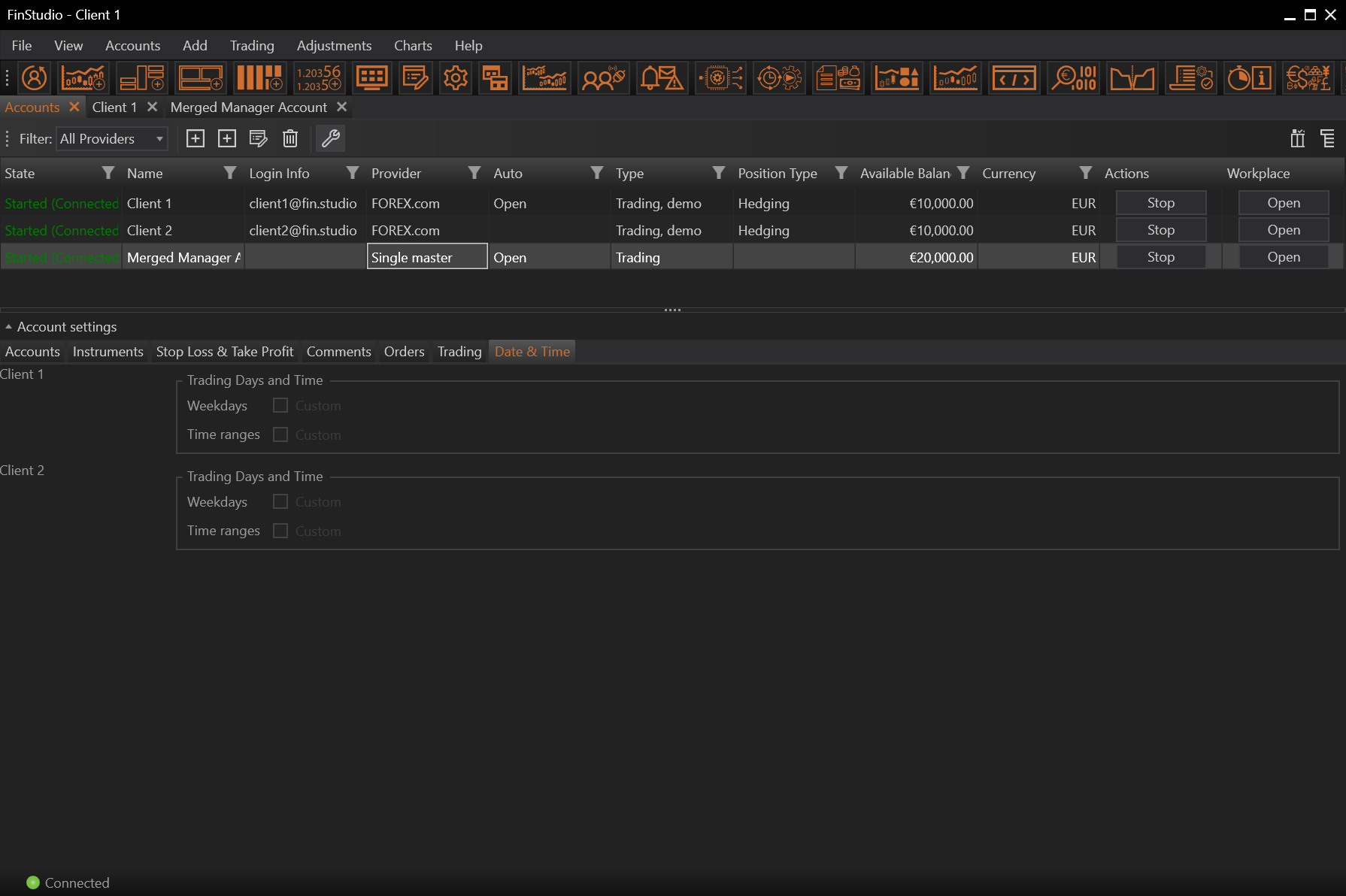Open the All Providers filter dropdown

coord(112,139)
